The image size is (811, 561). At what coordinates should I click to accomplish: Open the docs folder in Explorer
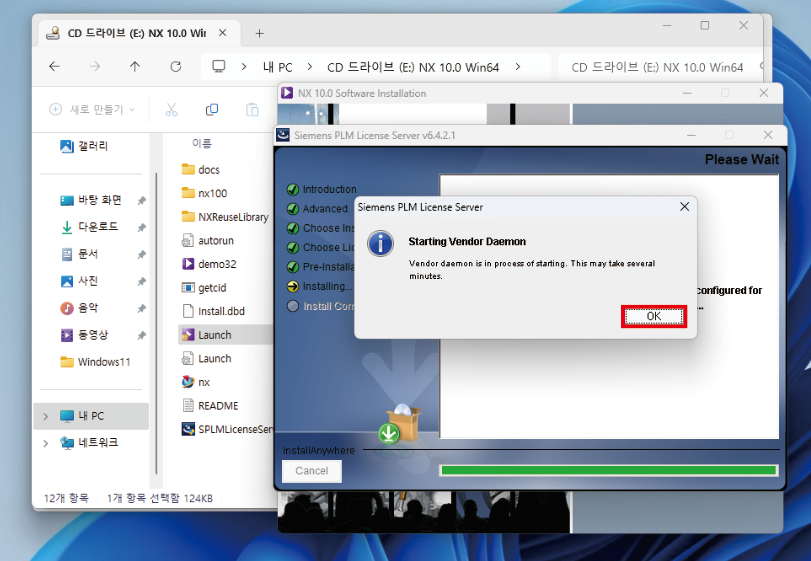click(x=201, y=170)
